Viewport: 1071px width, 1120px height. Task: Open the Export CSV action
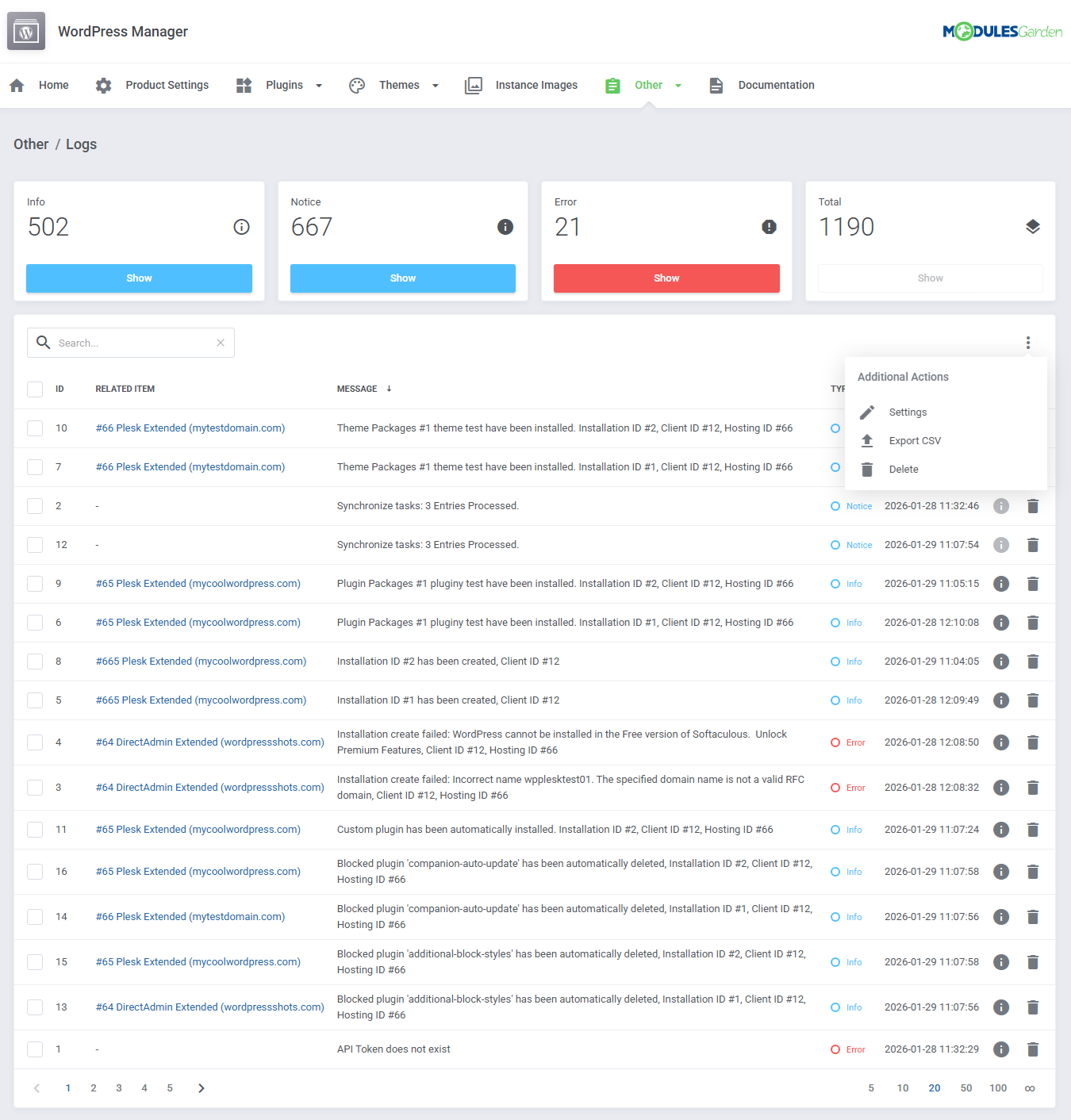[915, 440]
